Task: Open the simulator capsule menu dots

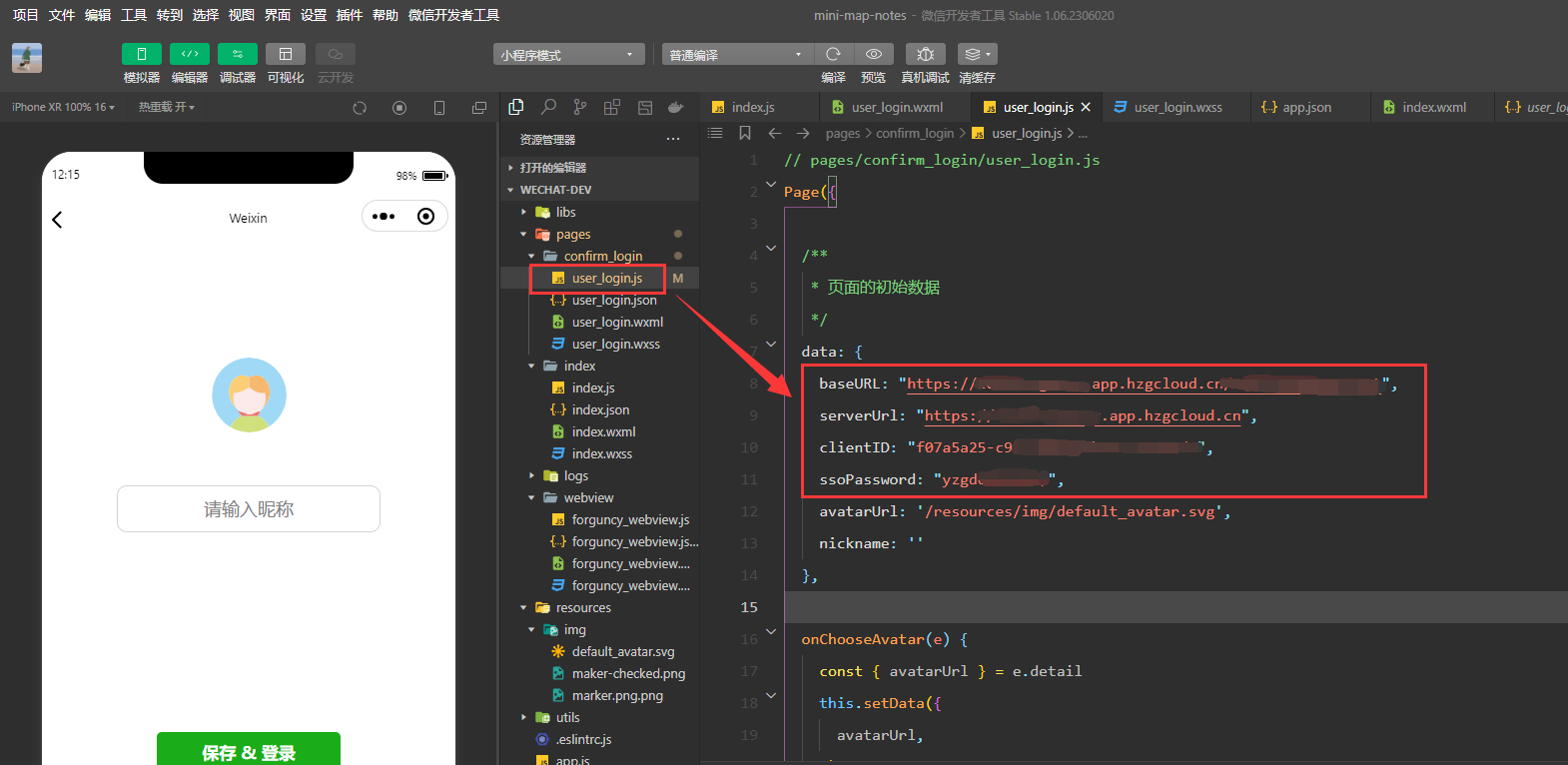Action: coord(384,217)
